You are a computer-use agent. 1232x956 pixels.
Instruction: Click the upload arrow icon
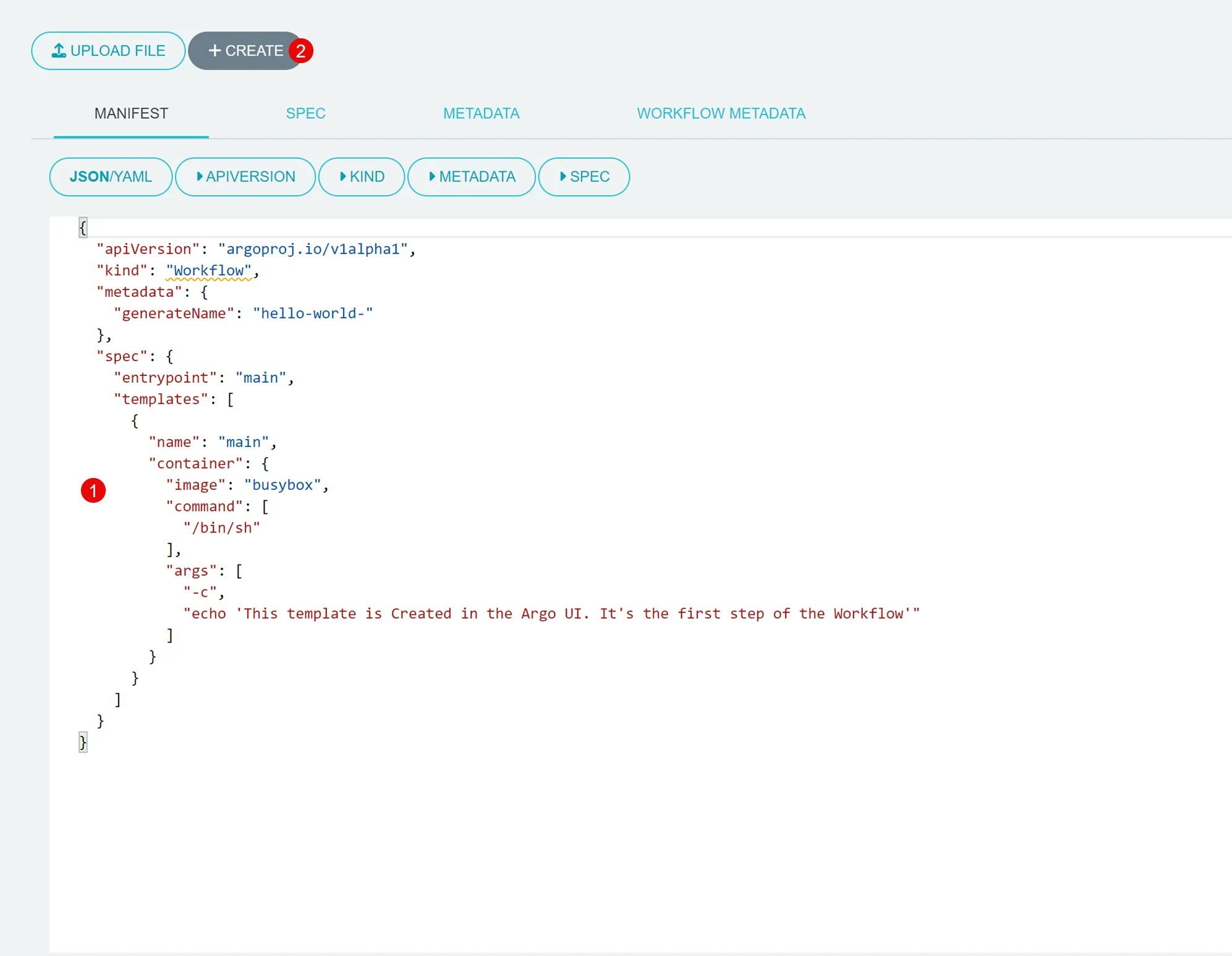point(59,51)
